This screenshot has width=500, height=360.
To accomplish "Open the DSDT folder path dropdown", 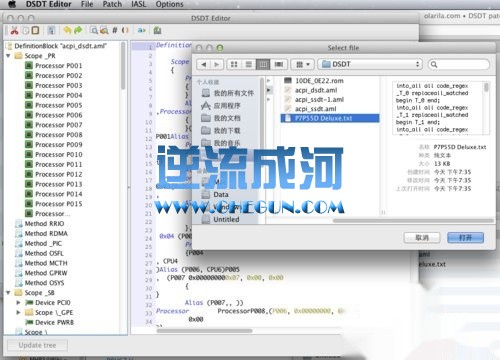I will tap(370, 64).
